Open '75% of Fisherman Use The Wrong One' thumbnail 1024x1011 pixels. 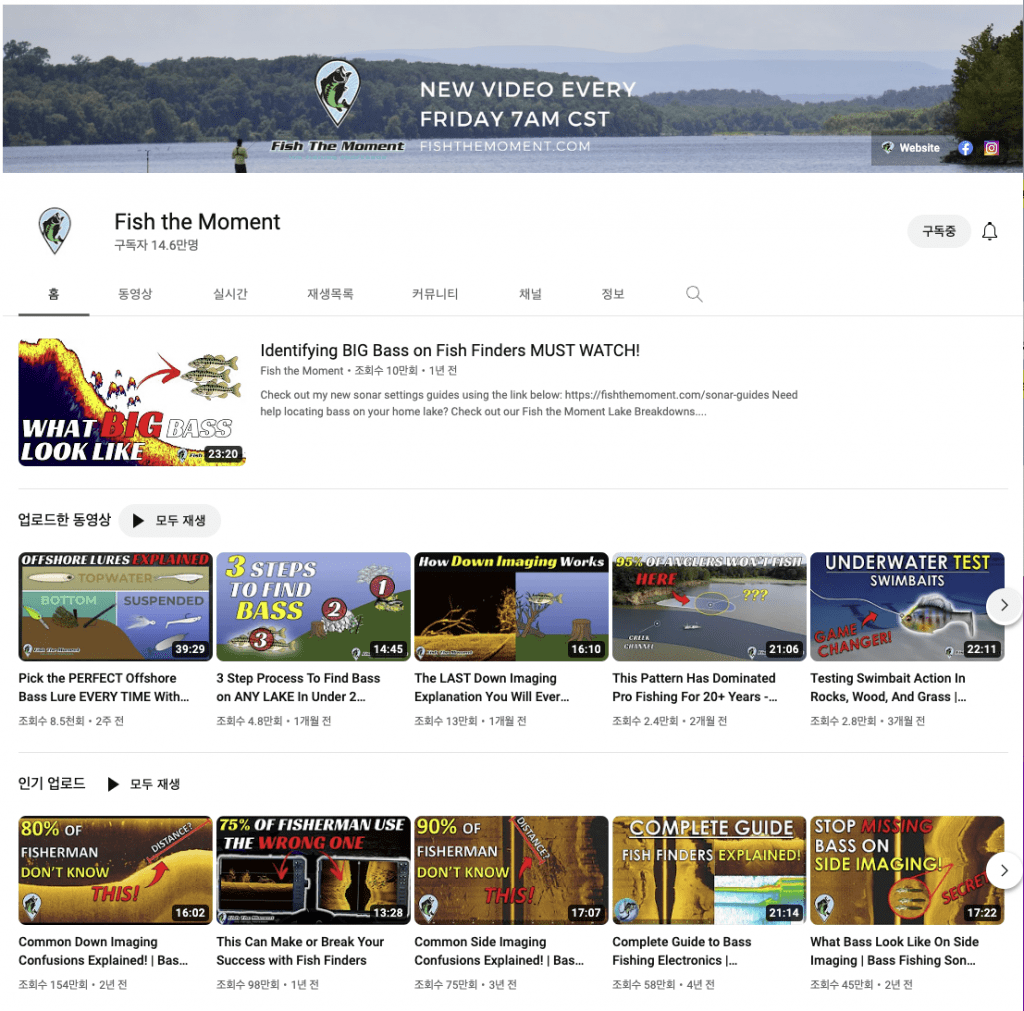[x=313, y=870]
